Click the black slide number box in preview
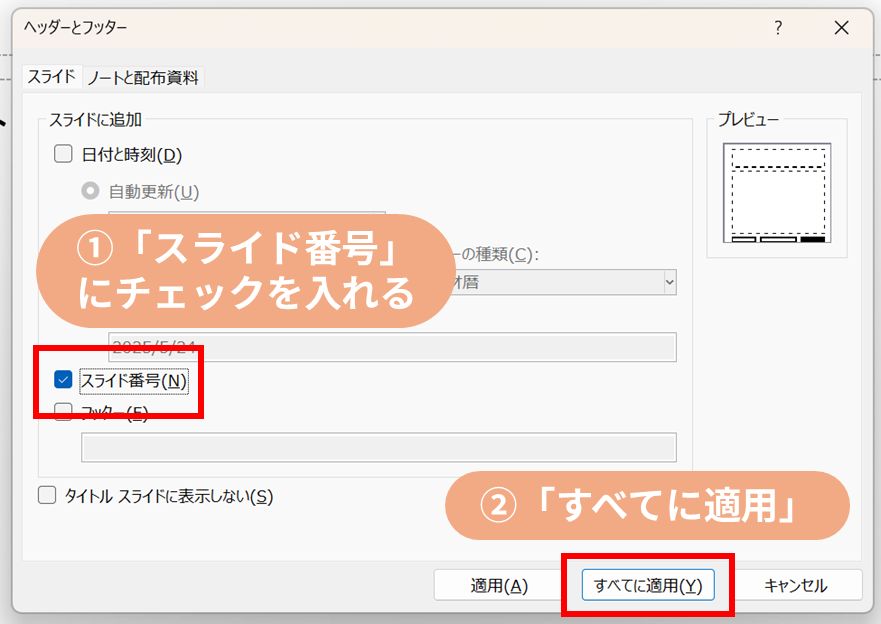881x624 pixels. [x=812, y=239]
